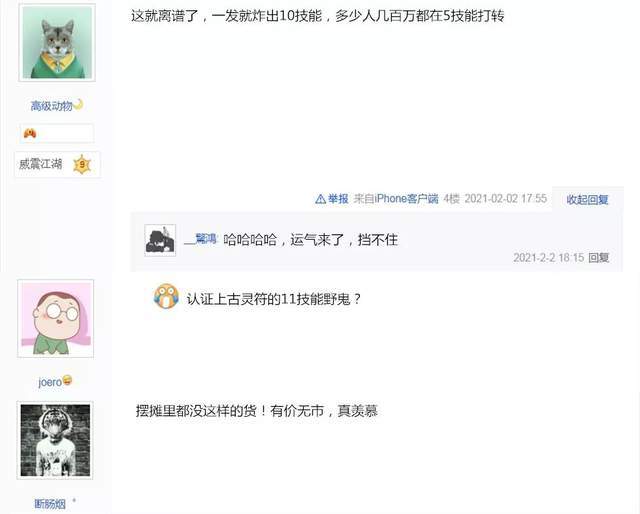The height and width of the screenshot is (514, 640).
Task: Open the _惊鸿 user profile link
Action: tap(200, 239)
